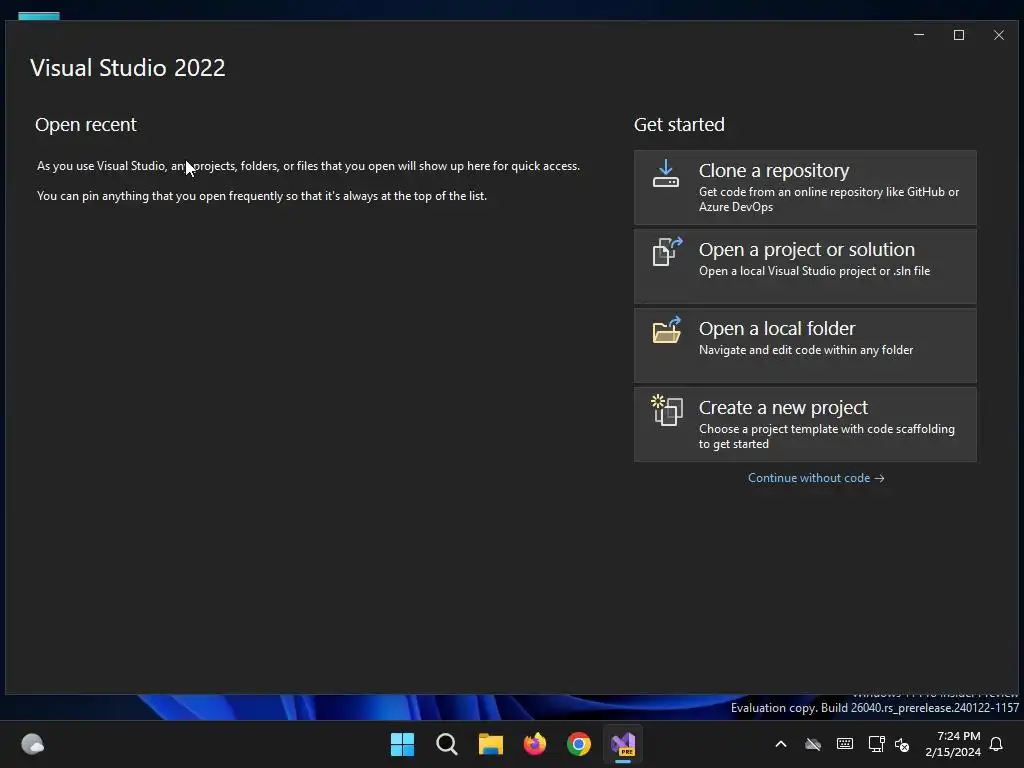Image resolution: width=1024 pixels, height=768 pixels.
Task: Open the weather widget on the taskbar
Action: 33,744
